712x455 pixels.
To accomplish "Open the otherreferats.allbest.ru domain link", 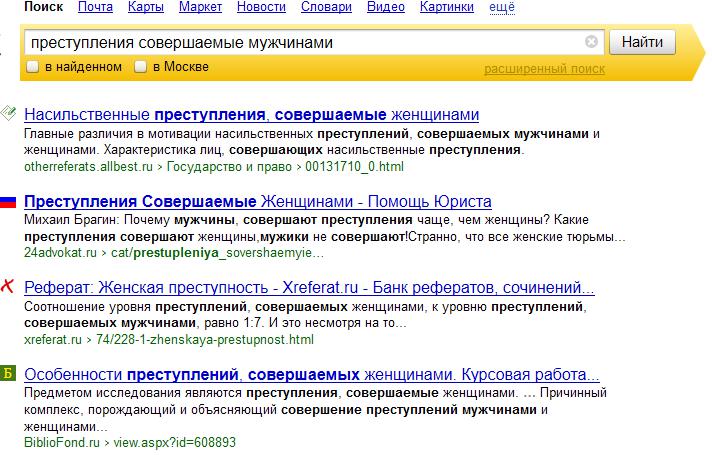I will [x=89, y=167].
